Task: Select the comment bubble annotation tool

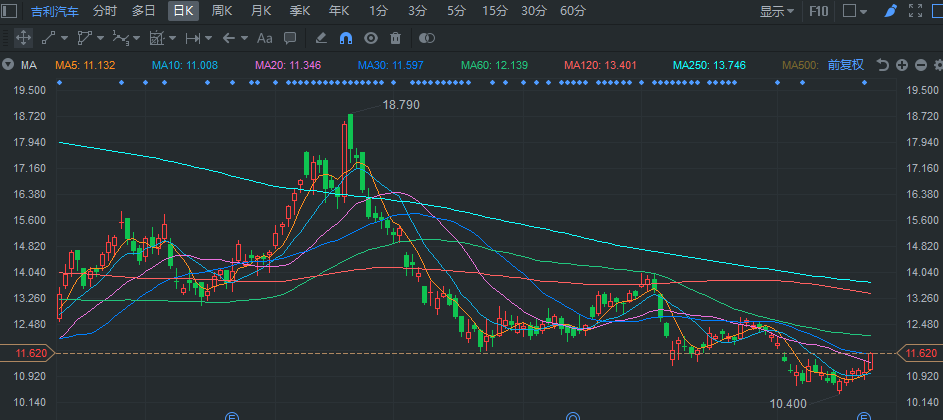Action: pyautogui.click(x=290, y=38)
